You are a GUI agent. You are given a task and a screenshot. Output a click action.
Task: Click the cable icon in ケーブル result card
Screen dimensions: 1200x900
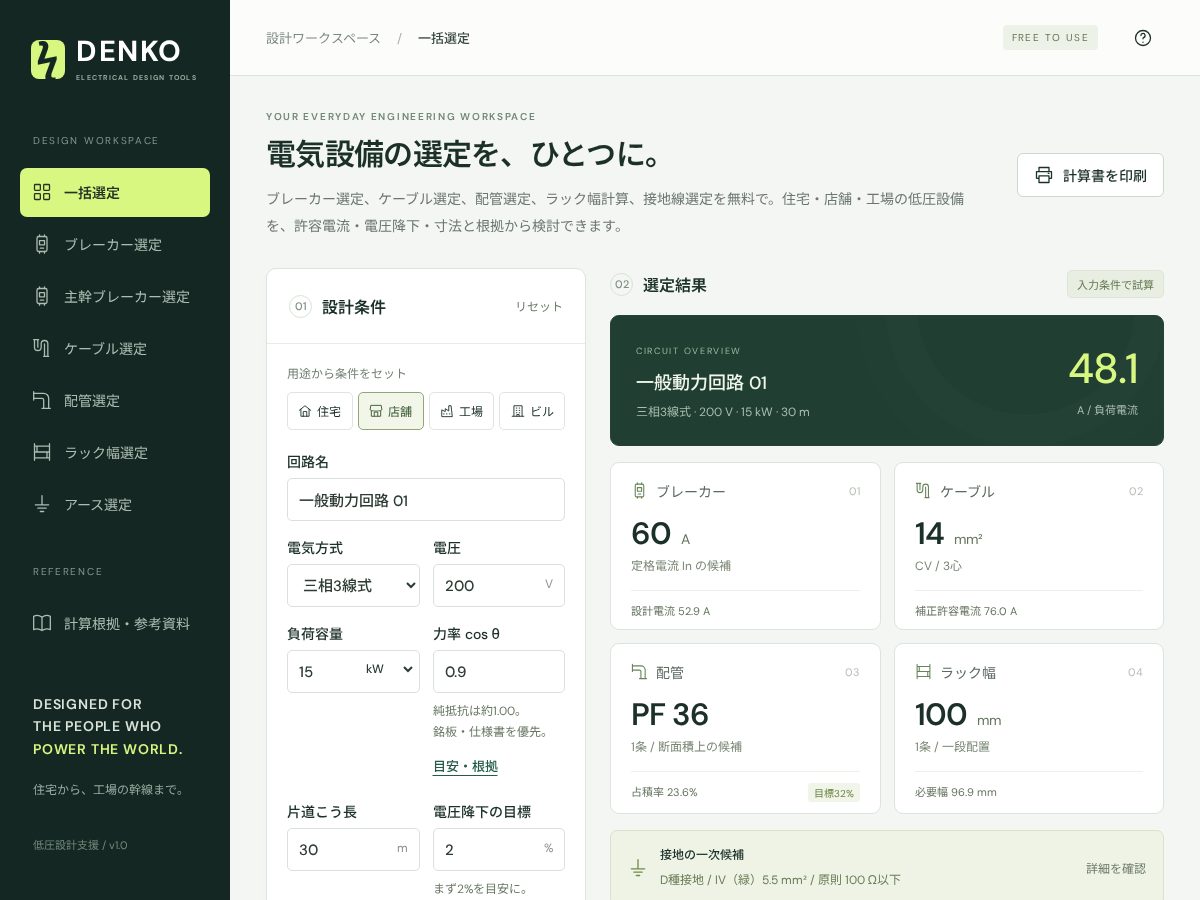[923, 490]
